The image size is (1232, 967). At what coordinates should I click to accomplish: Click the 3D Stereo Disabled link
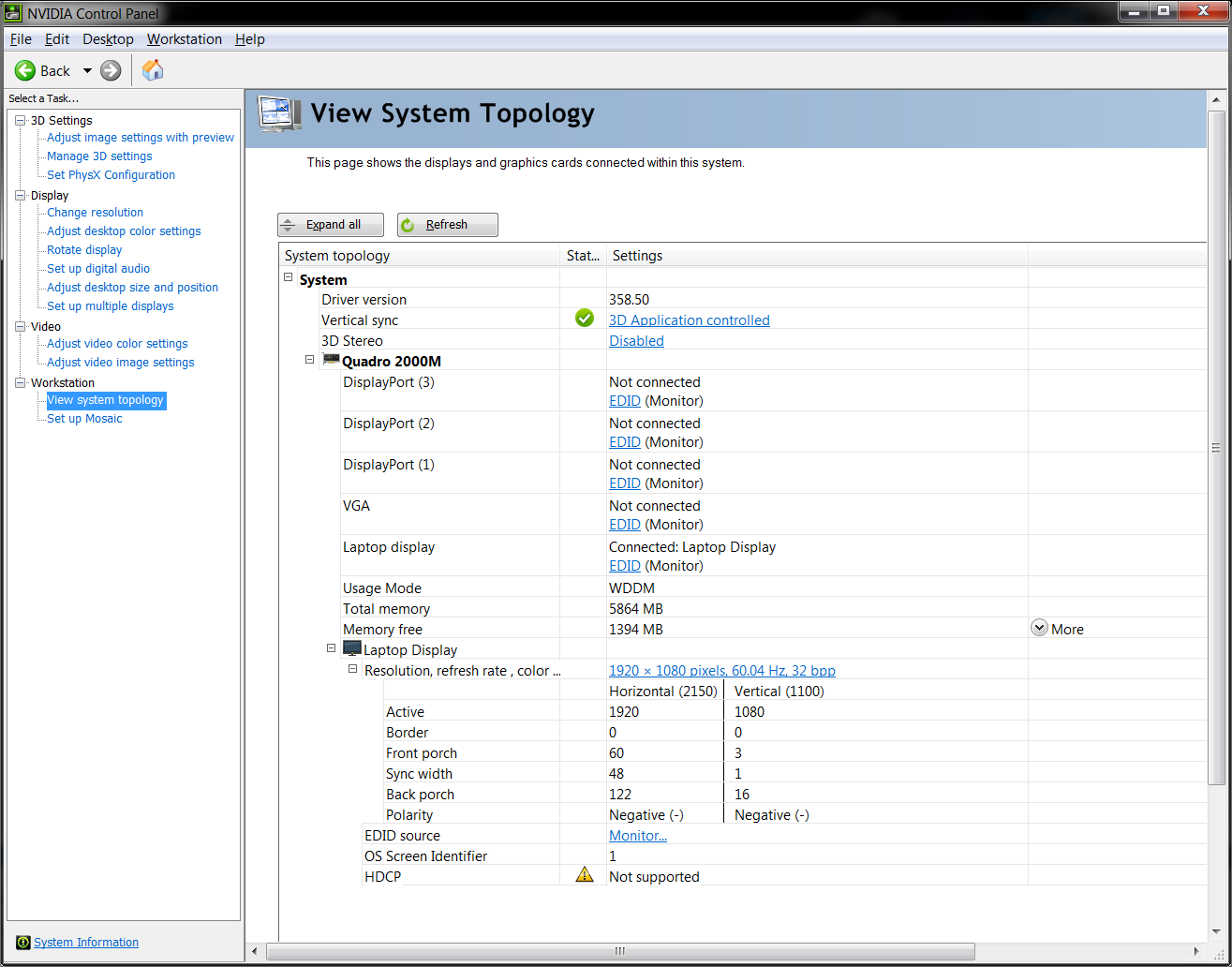tap(636, 341)
